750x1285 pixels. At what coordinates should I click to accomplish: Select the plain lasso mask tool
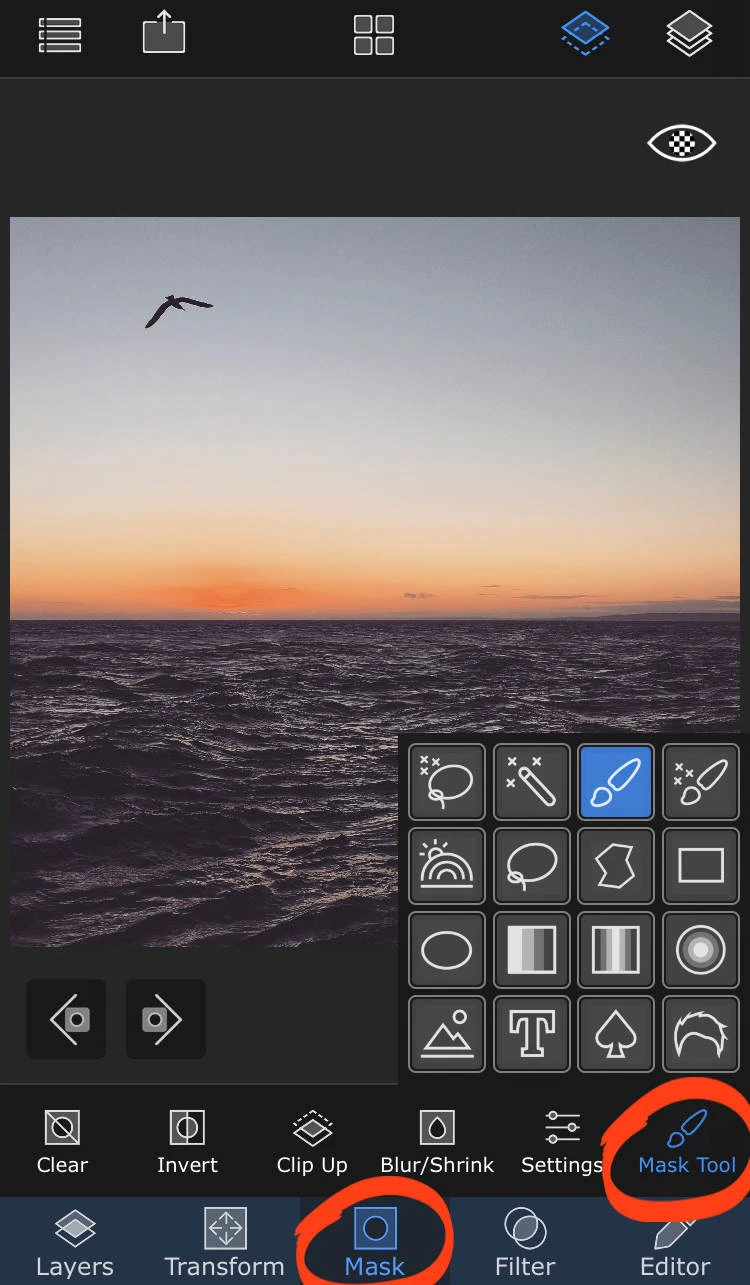click(532, 866)
